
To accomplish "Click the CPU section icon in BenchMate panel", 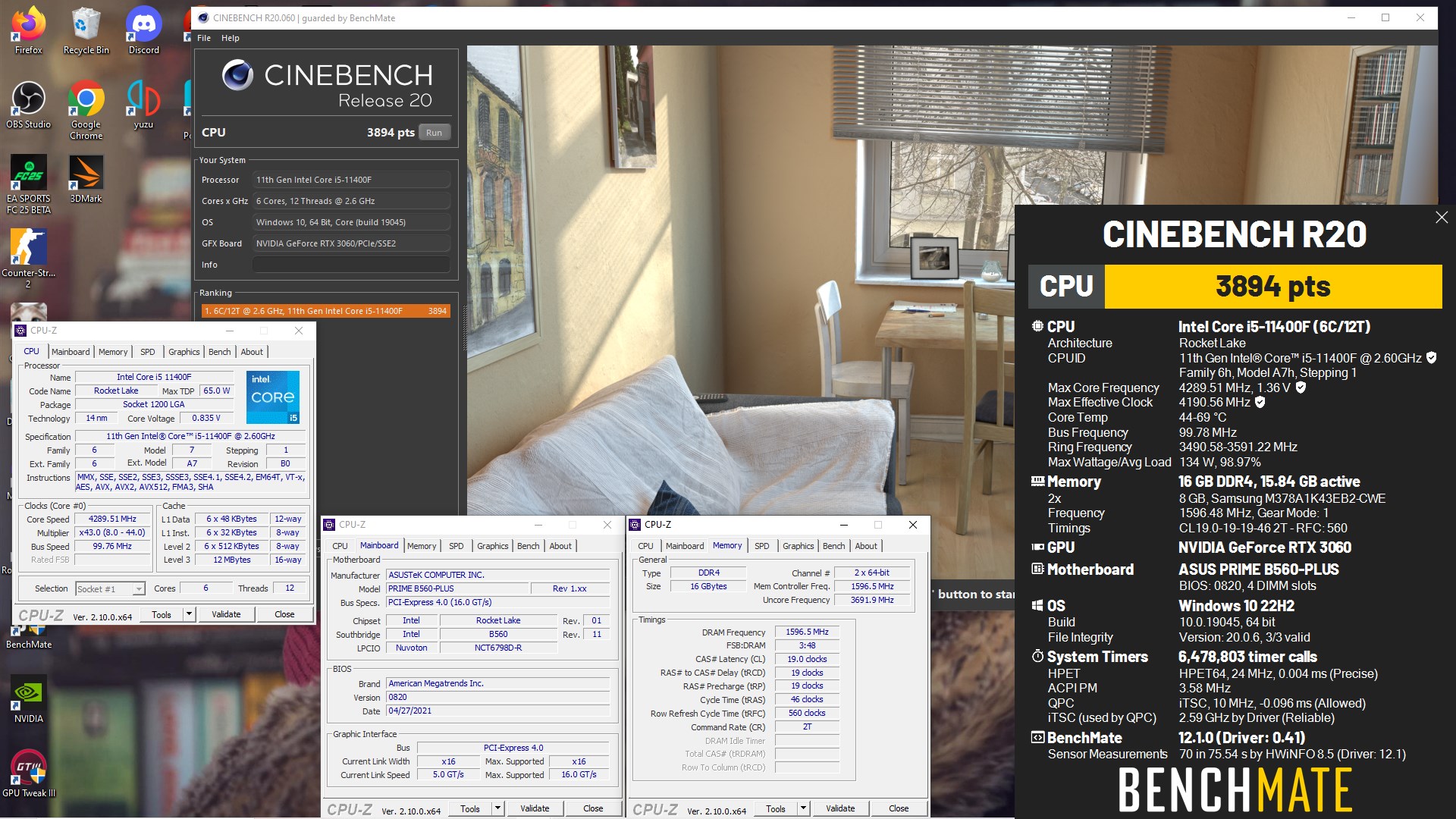I will coord(1037,326).
